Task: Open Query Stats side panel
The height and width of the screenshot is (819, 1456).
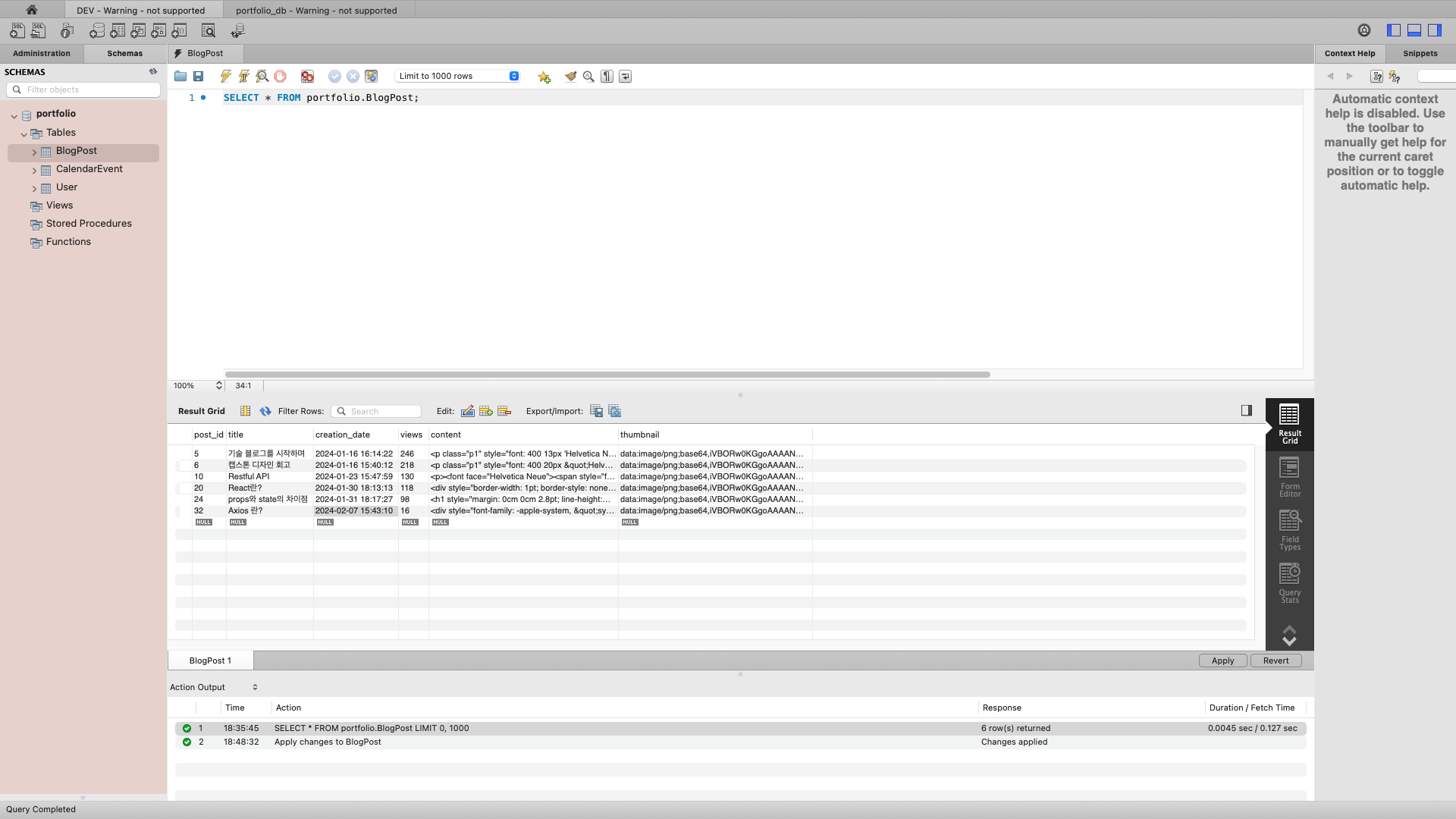Action: point(1289,583)
